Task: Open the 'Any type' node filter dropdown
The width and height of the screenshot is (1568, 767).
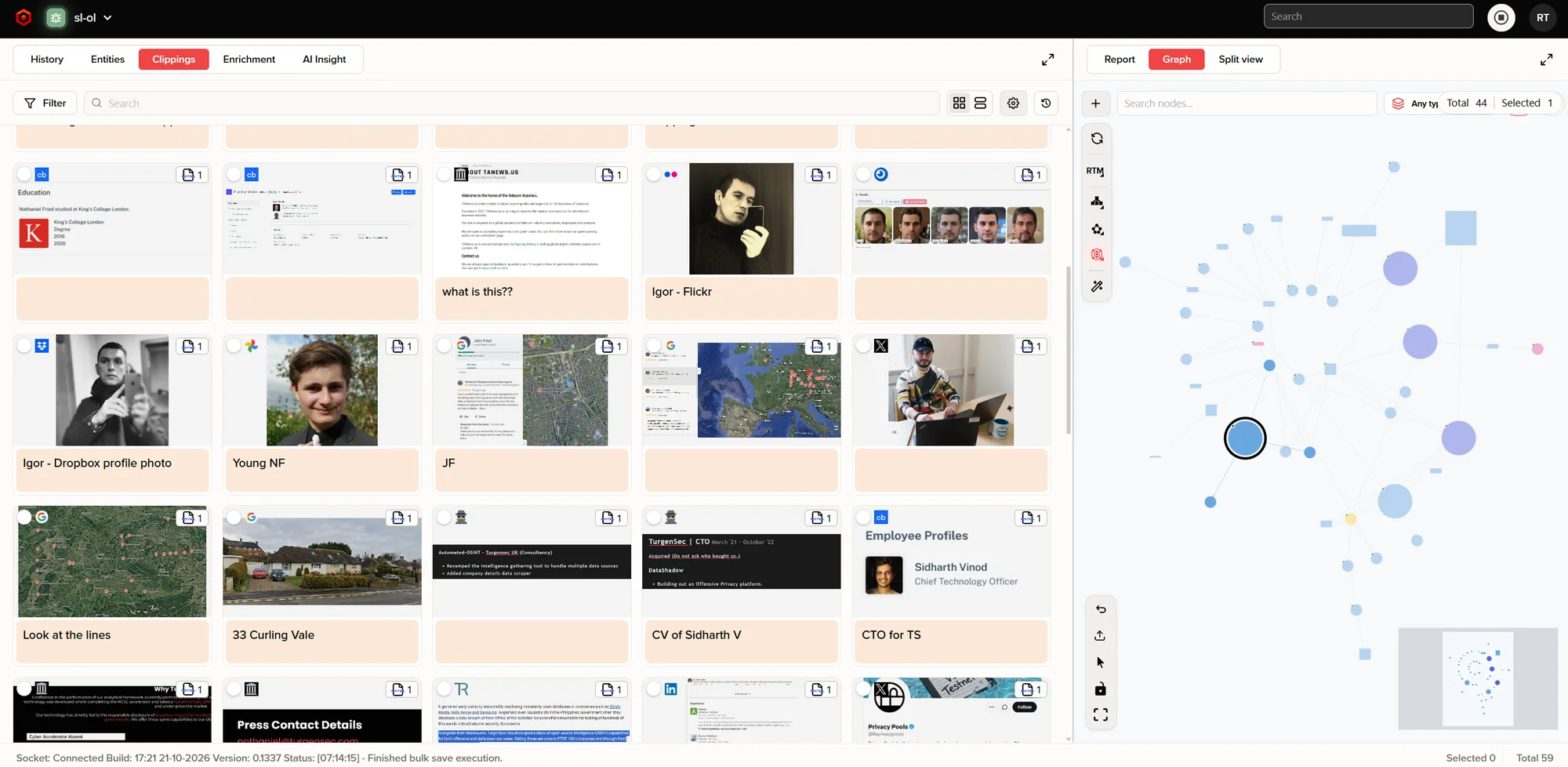Action: [1414, 104]
